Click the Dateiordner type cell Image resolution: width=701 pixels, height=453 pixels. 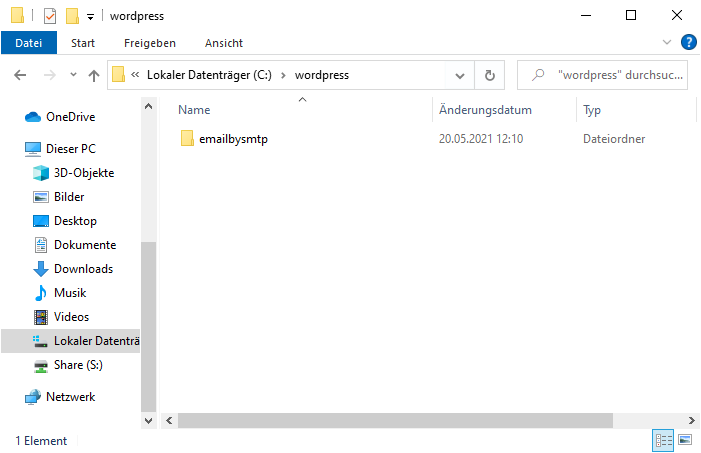click(x=614, y=139)
